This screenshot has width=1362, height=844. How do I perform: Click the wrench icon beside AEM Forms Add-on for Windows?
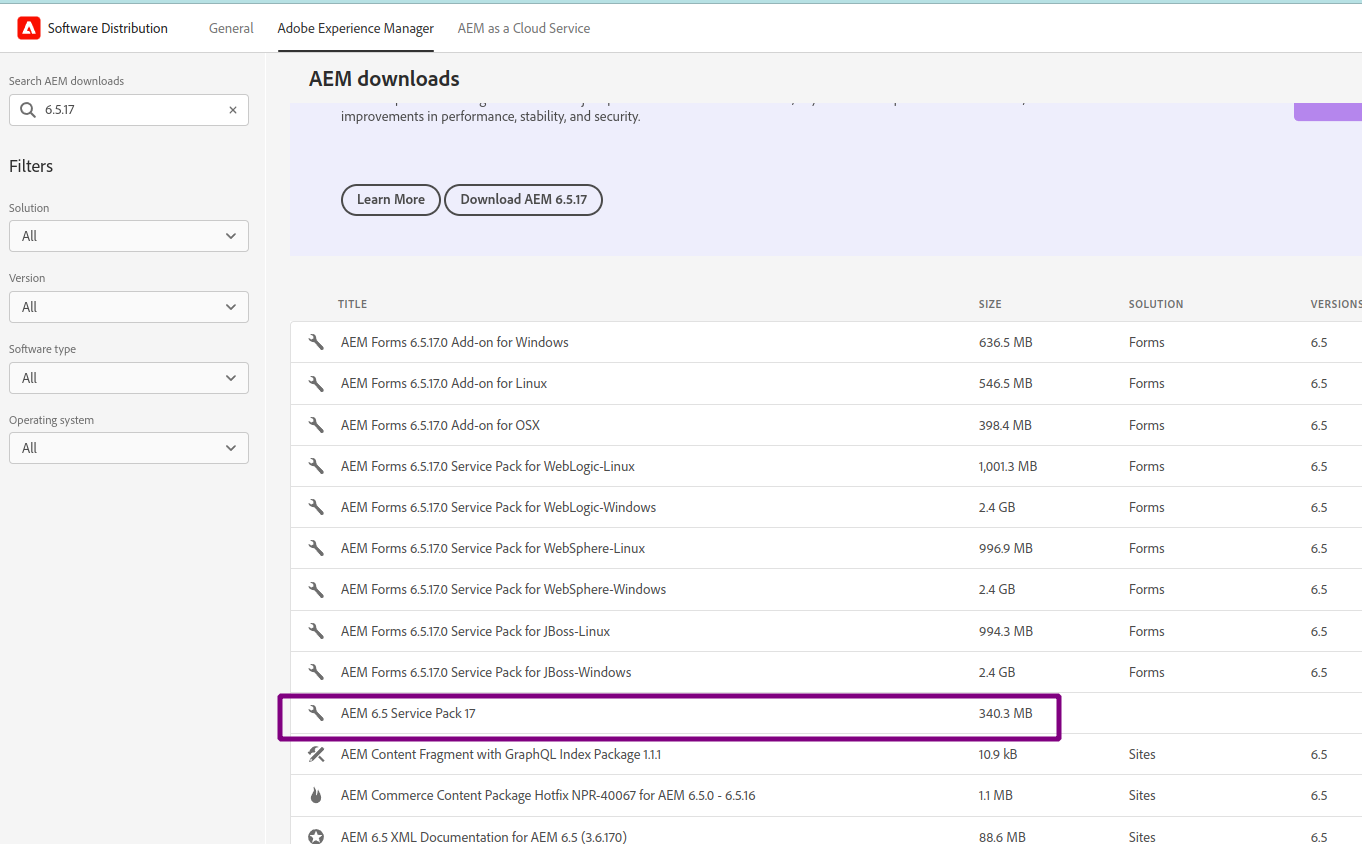coord(316,341)
